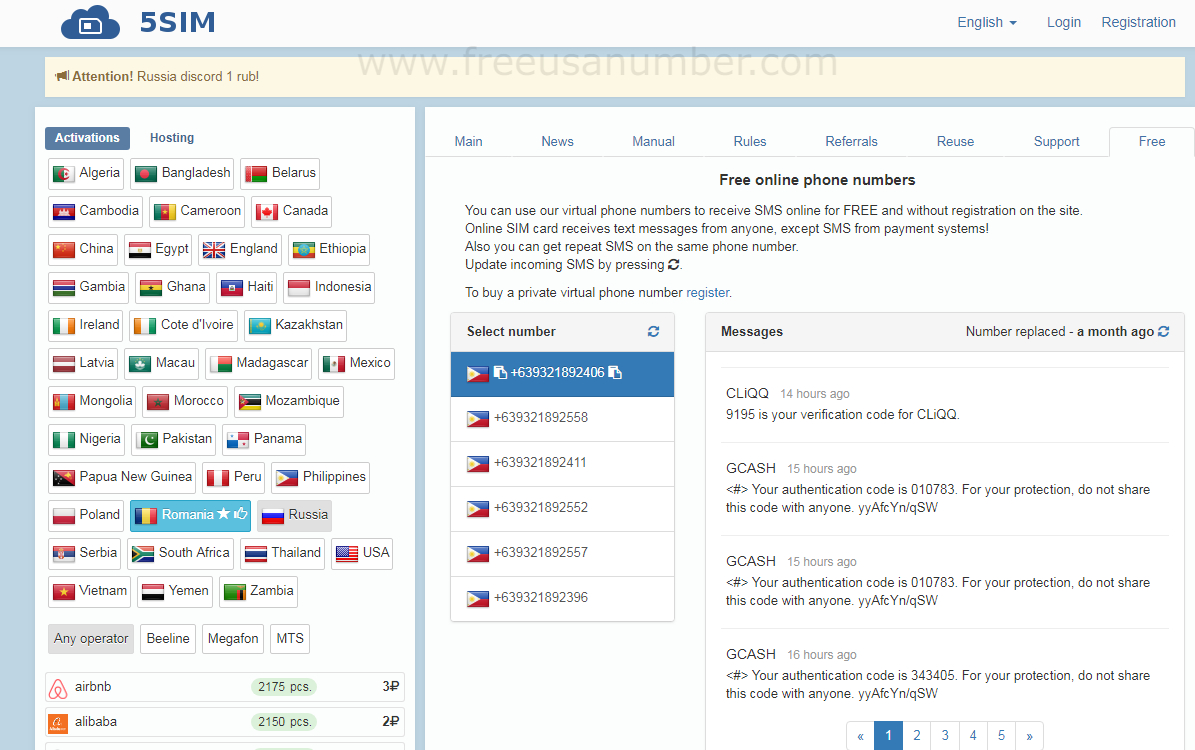The image size is (1195, 750).
Task: Choose Russia country button
Action: [294, 515]
